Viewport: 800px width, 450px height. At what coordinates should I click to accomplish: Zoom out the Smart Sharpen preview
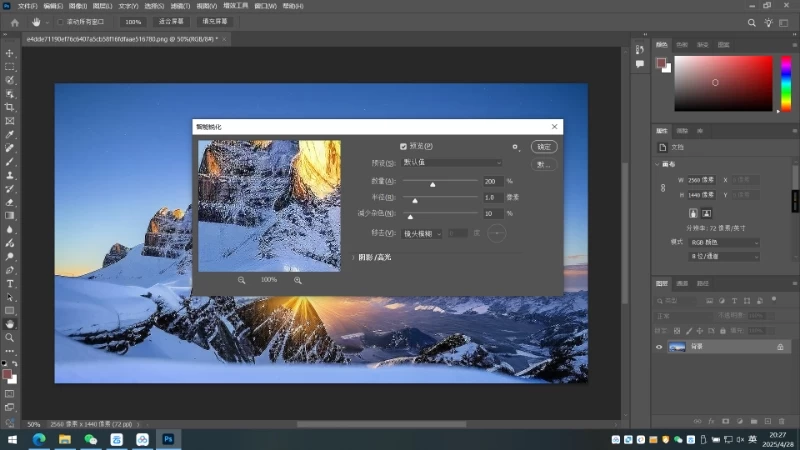(241, 280)
